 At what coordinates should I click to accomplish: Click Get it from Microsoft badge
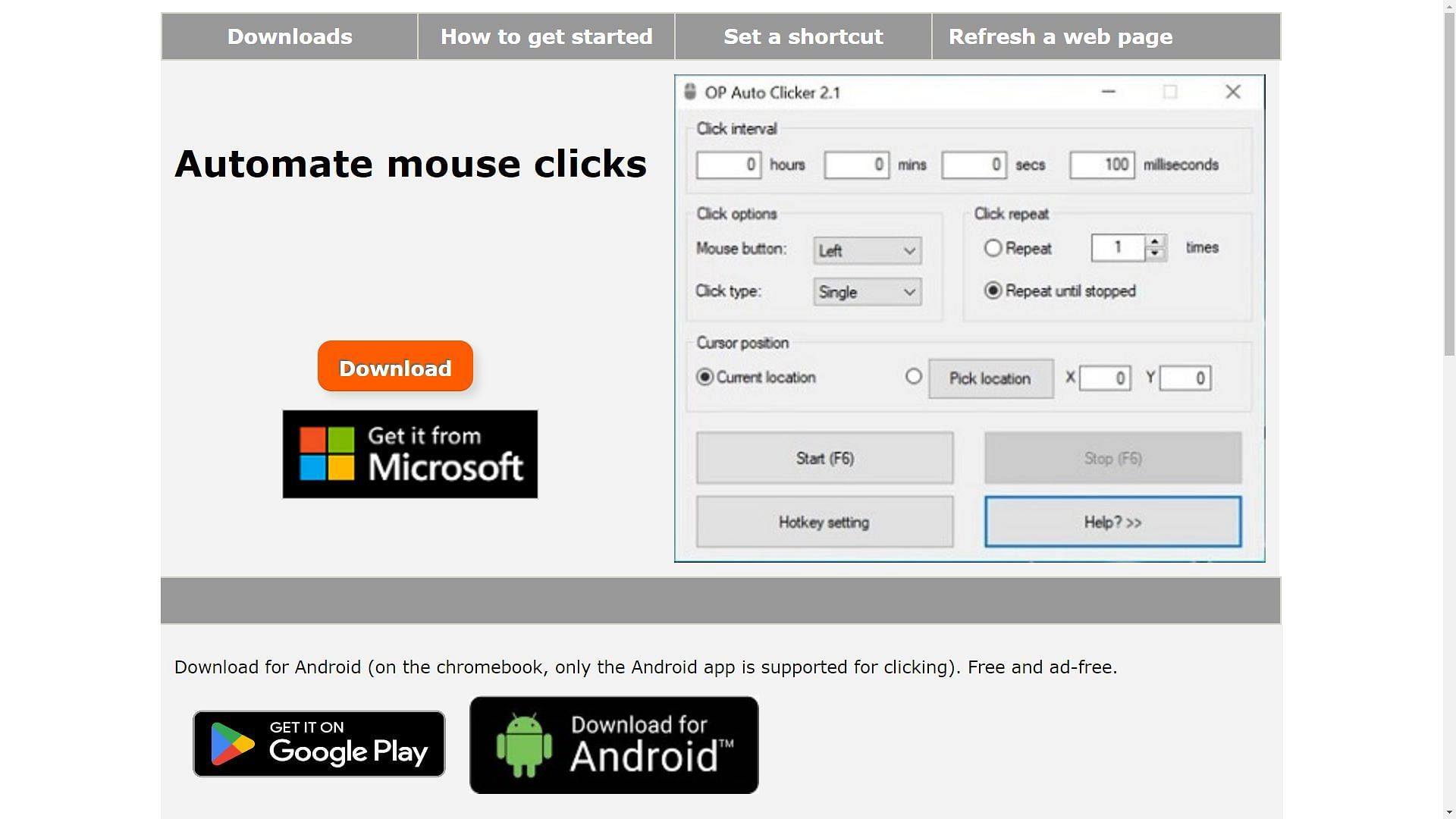click(x=410, y=454)
